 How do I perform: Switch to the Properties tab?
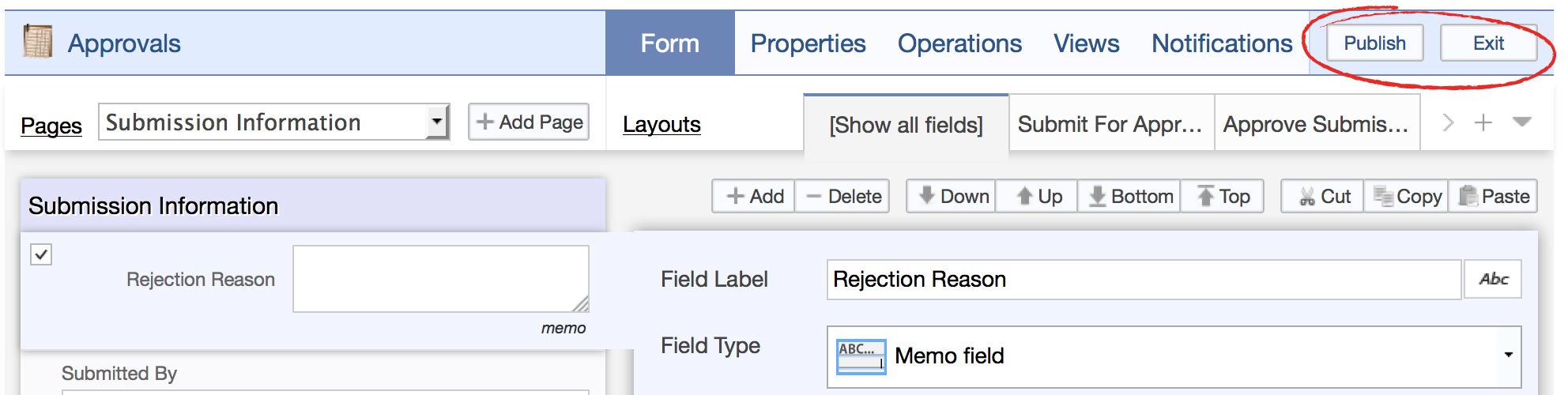click(808, 43)
